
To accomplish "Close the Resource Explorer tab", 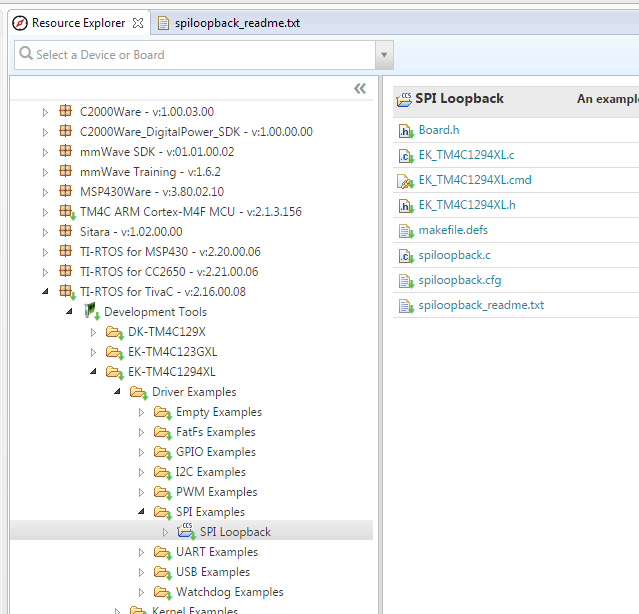I will click(138, 23).
